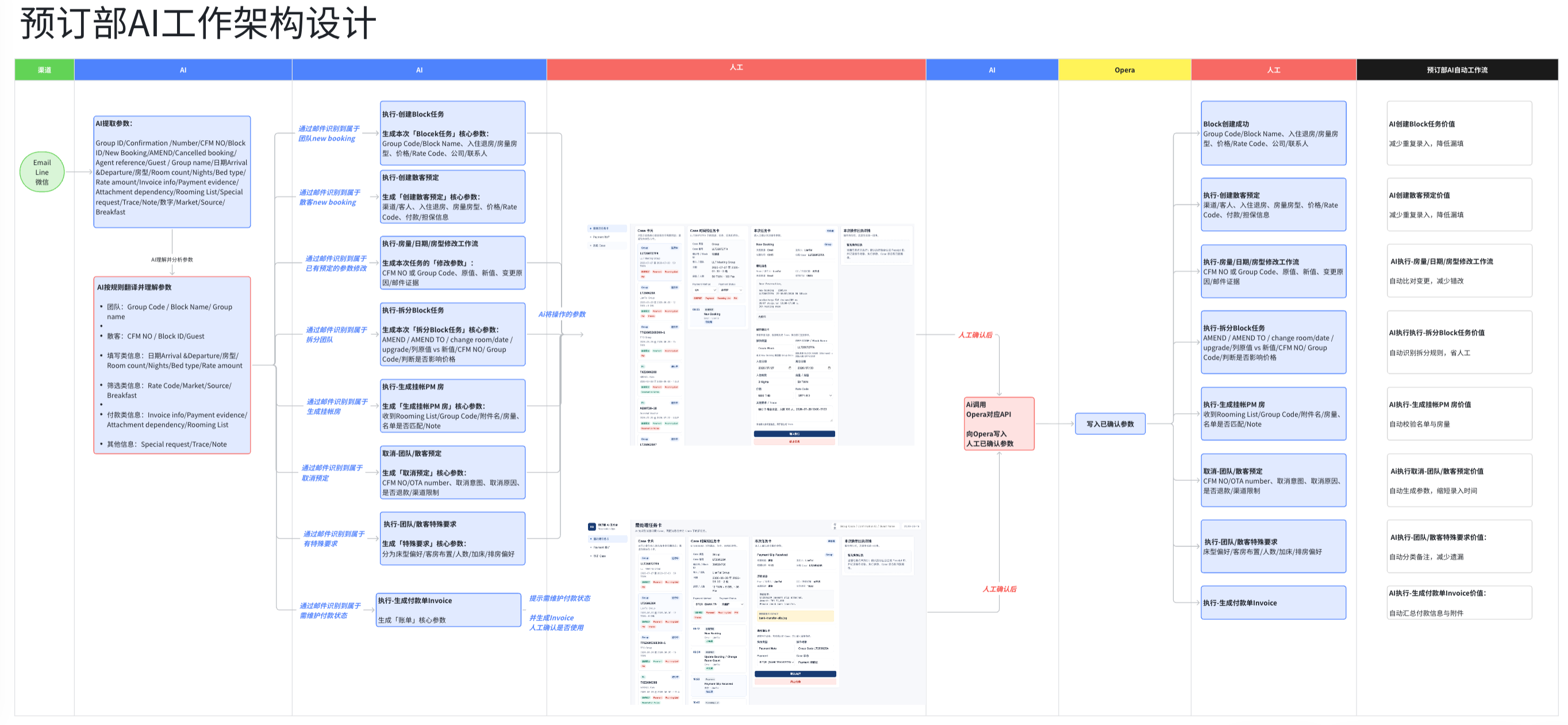Open Payment Method dropdown in New Booking mockup
This screenshot has height=725, width=1568.
704,290
